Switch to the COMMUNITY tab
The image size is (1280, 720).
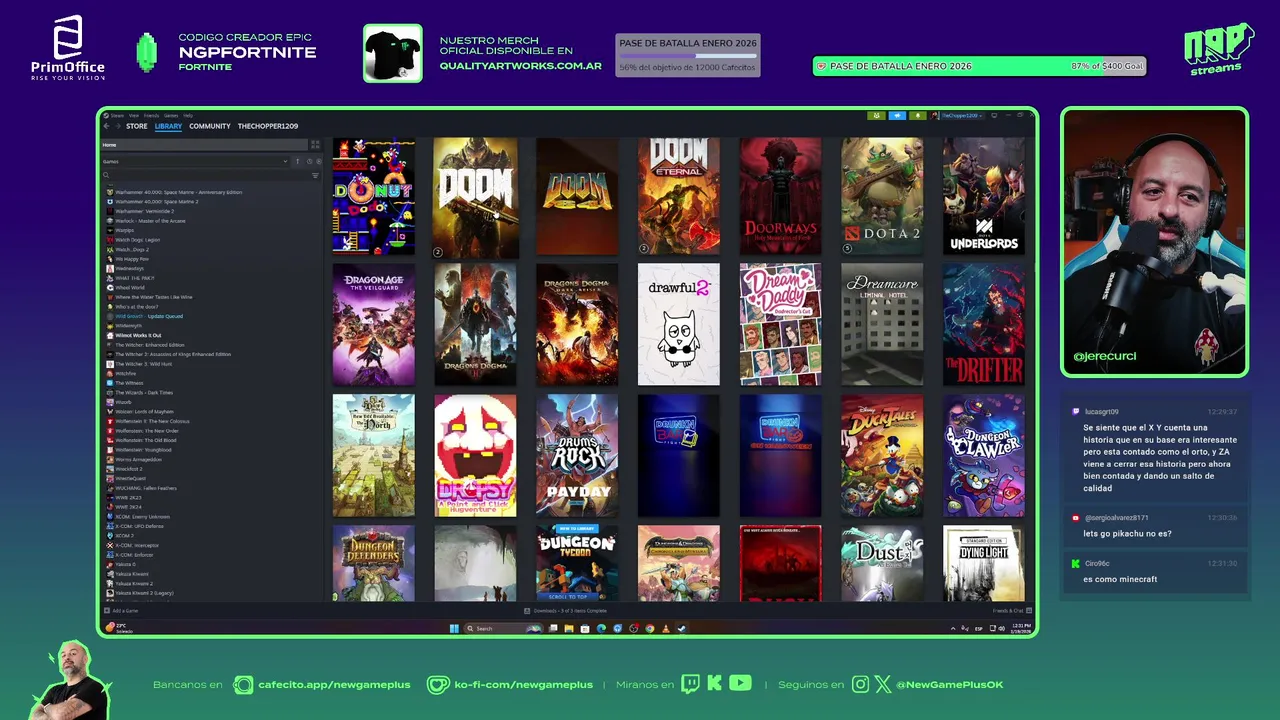210,126
